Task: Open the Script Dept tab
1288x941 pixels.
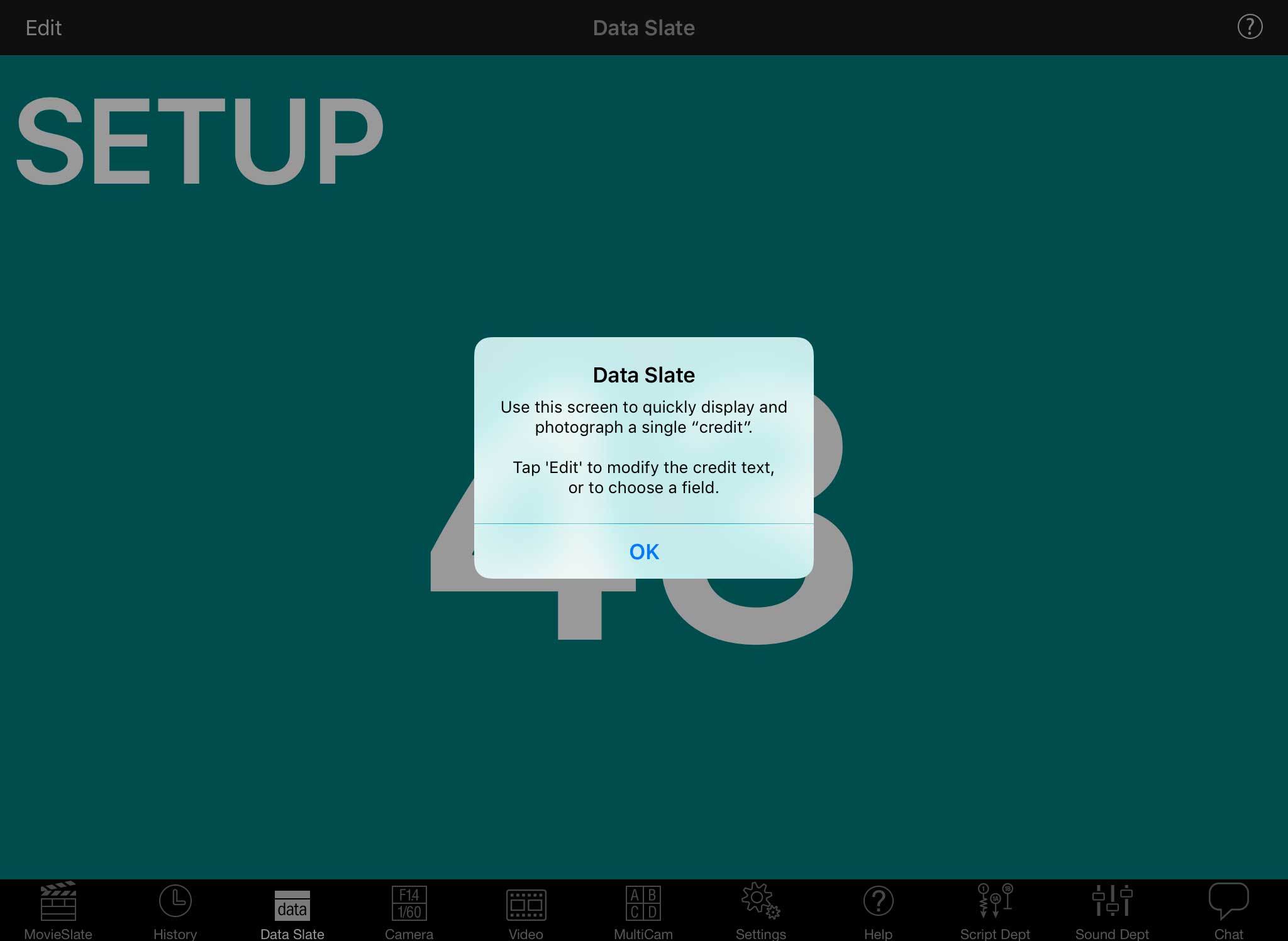Action: (x=995, y=911)
